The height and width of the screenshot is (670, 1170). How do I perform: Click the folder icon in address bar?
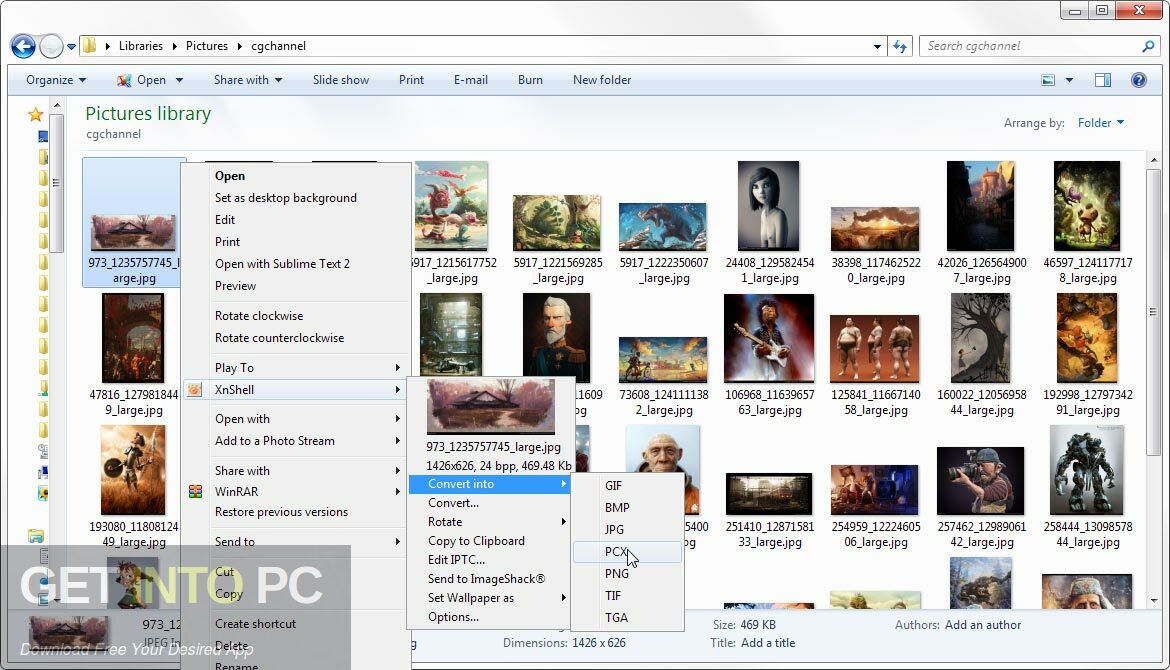tap(90, 46)
